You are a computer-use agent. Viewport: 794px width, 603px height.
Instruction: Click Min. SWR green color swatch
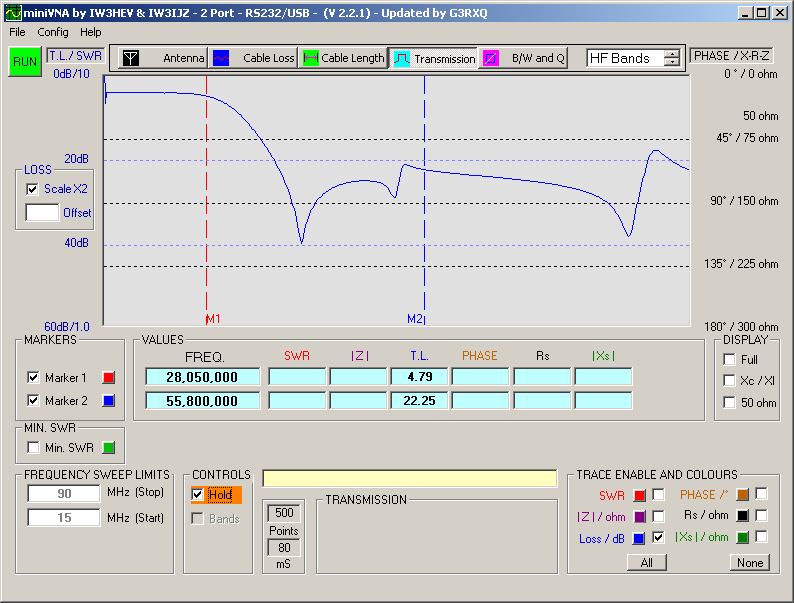108,448
